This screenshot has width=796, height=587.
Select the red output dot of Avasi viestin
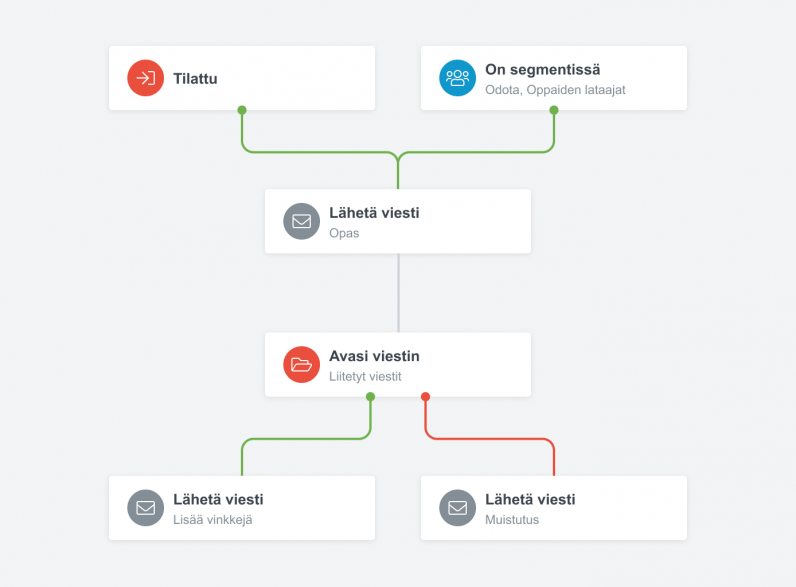point(425,397)
